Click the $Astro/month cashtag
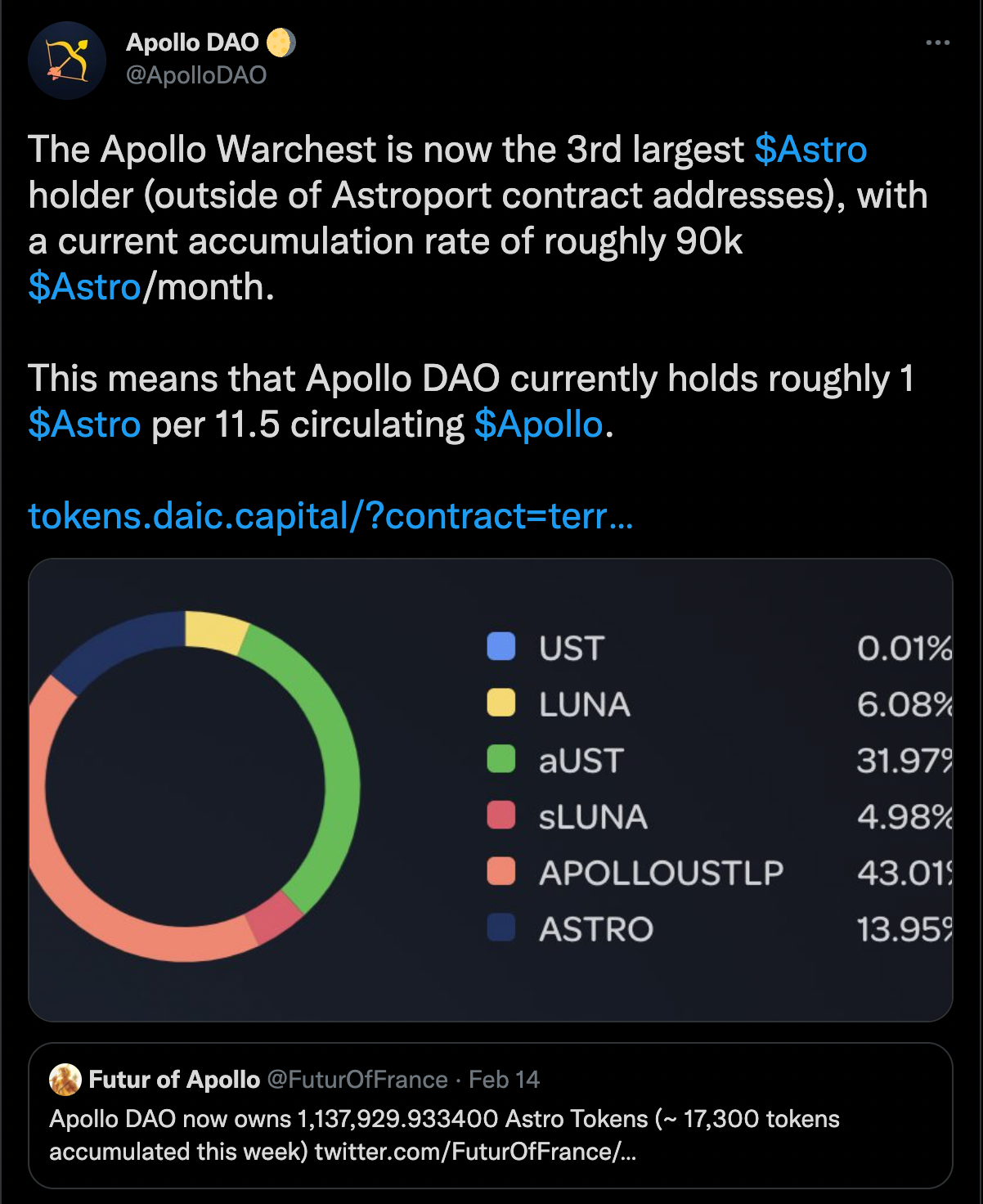Image resolution: width=983 pixels, height=1204 pixels. point(84,287)
